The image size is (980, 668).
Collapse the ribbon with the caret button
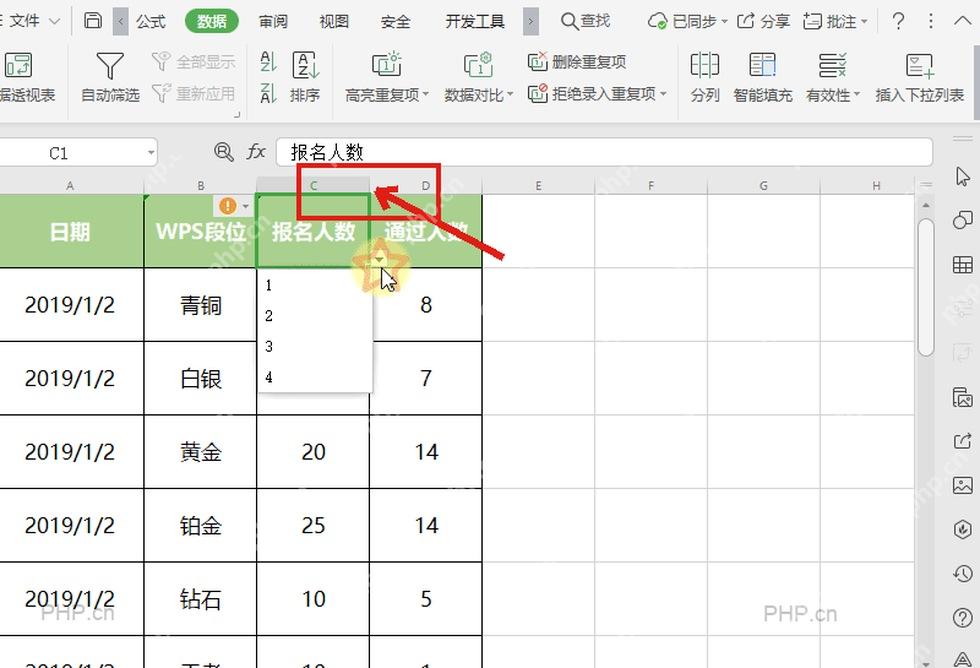click(x=962, y=21)
